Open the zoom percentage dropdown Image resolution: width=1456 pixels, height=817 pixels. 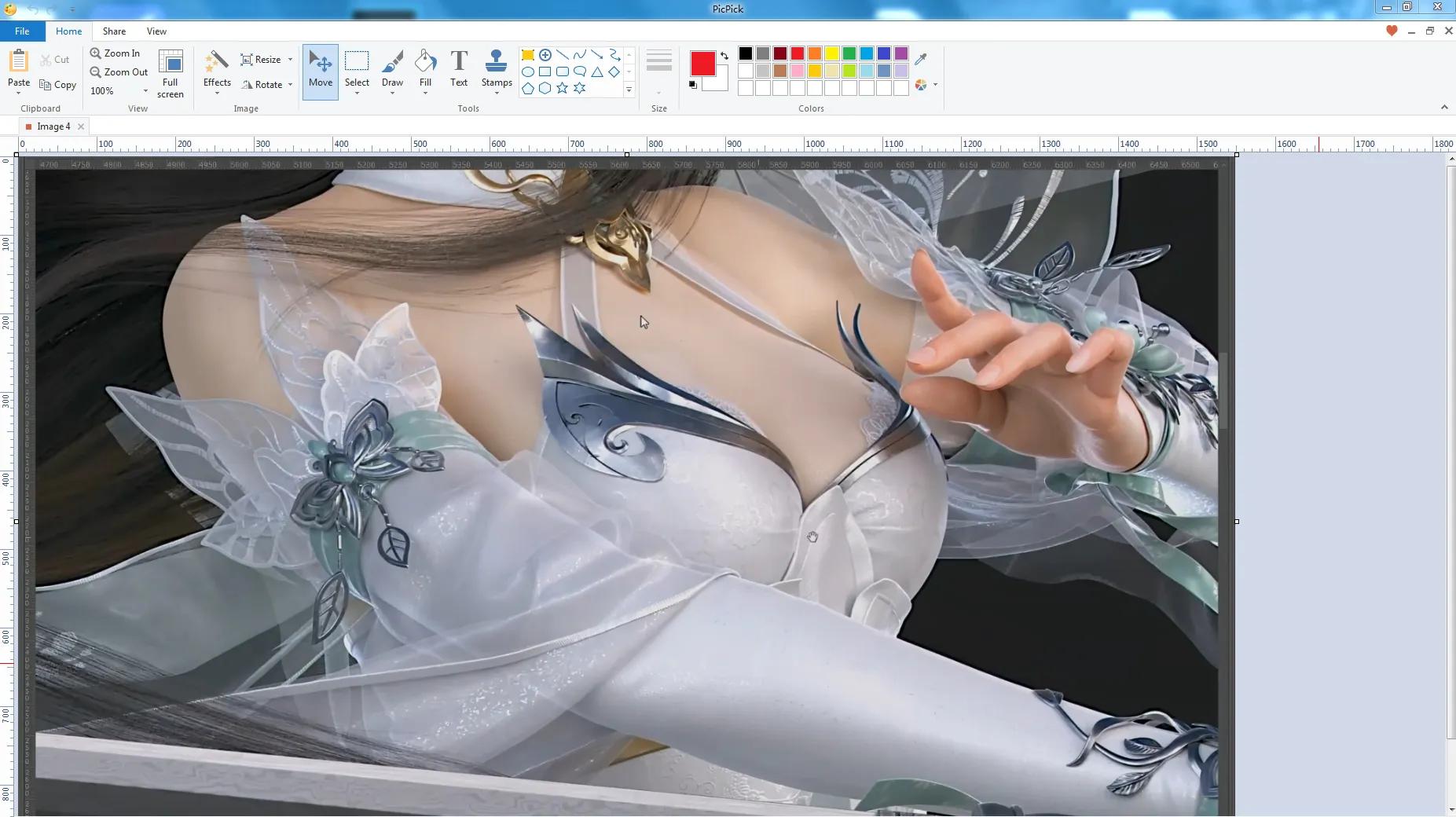[145, 91]
